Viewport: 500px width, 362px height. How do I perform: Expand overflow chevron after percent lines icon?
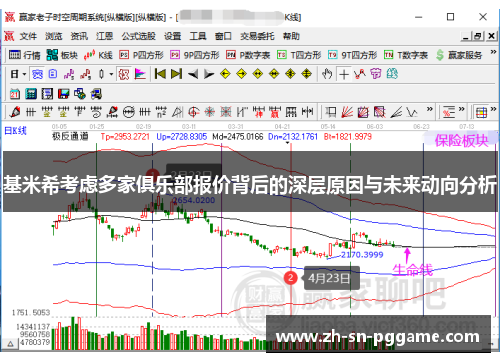(461, 109)
